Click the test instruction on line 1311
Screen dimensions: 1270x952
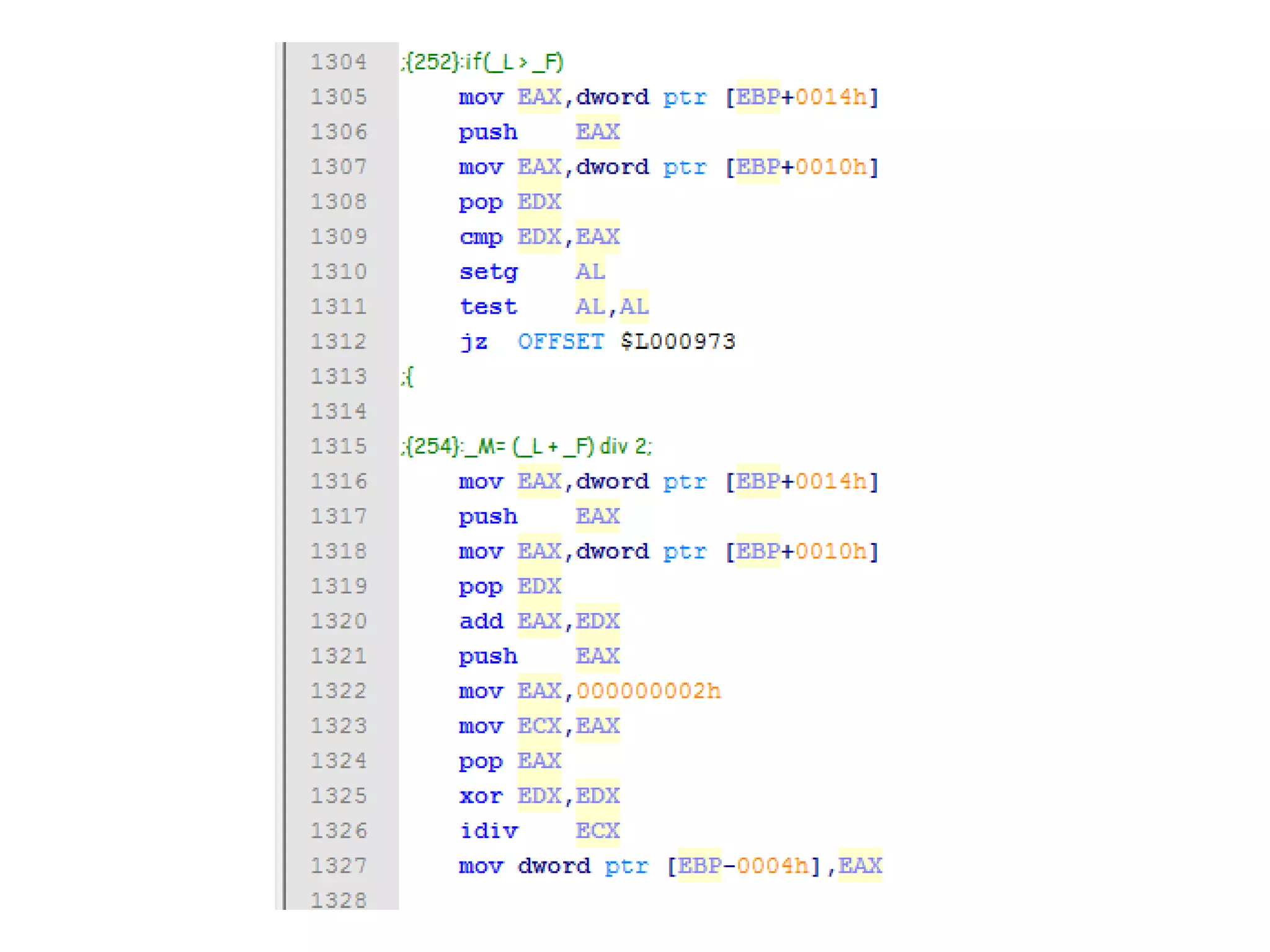(489, 307)
